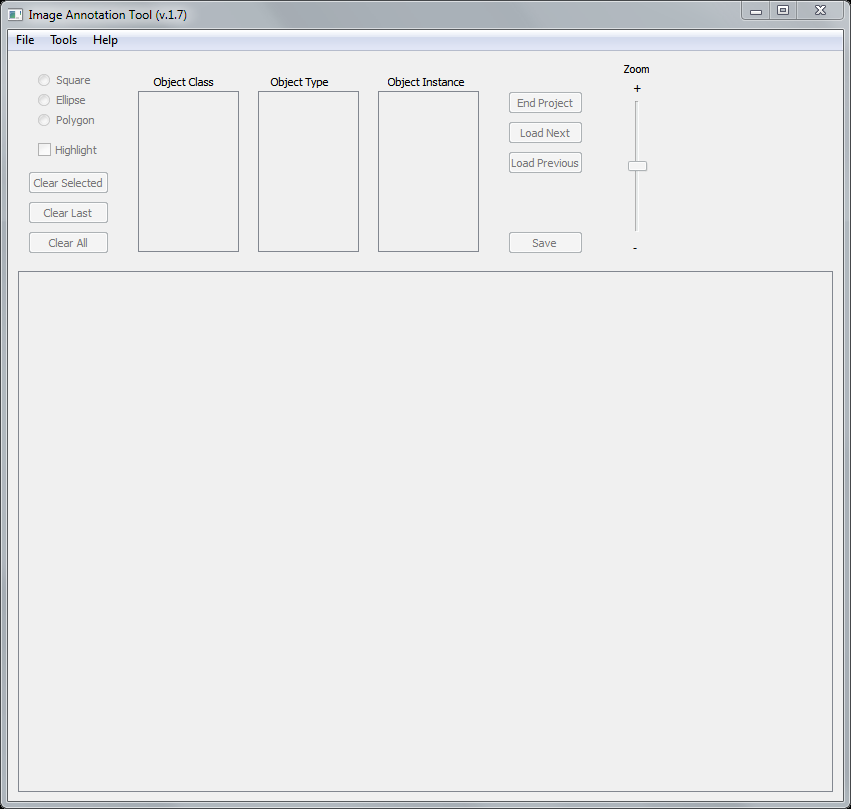Image resolution: width=851 pixels, height=809 pixels.
Task: Select the Polygon shape radio button
Action: click(x=44, y=120)
